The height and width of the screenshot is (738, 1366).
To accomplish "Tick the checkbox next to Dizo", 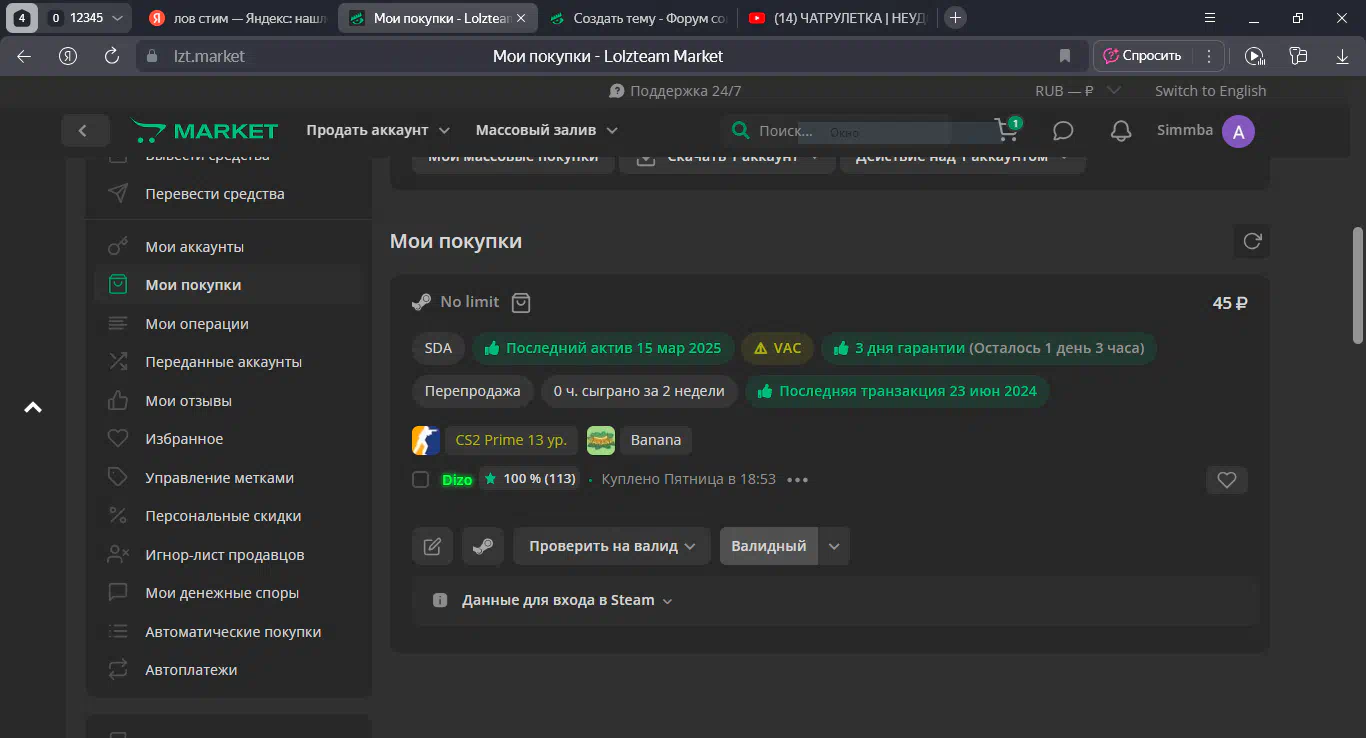I will coord(421,480).
